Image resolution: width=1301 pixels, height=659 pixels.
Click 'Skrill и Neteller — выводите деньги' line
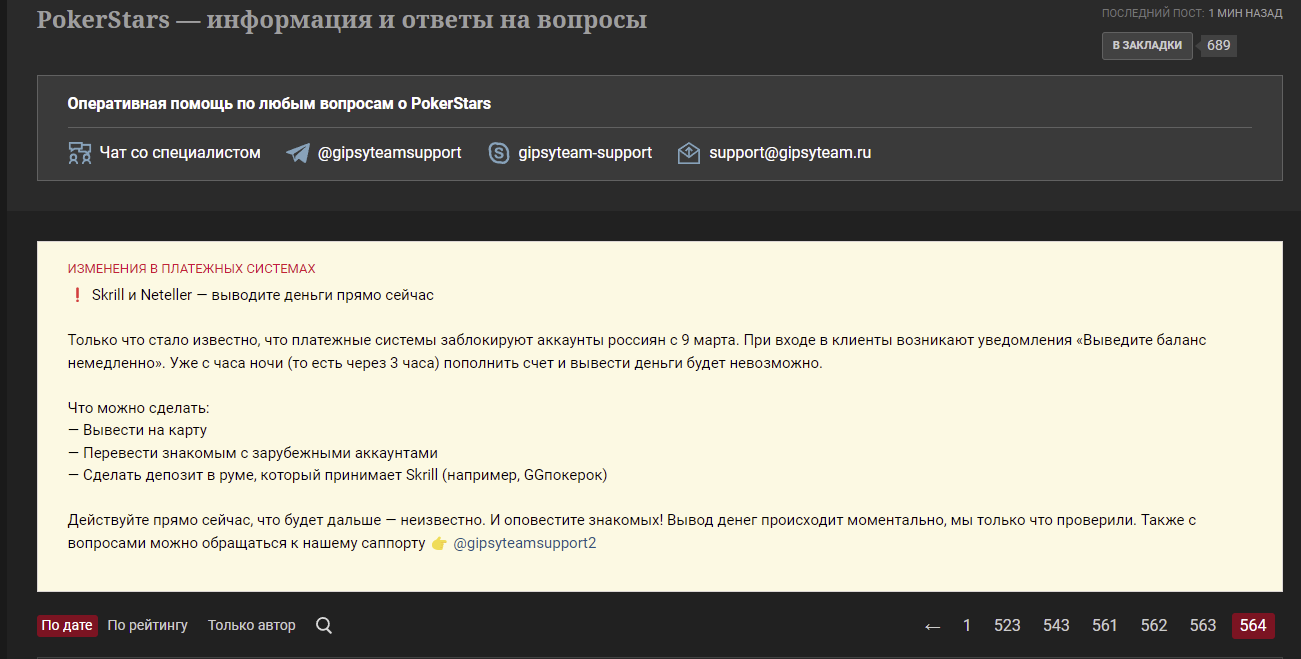[x=262, y=296]
